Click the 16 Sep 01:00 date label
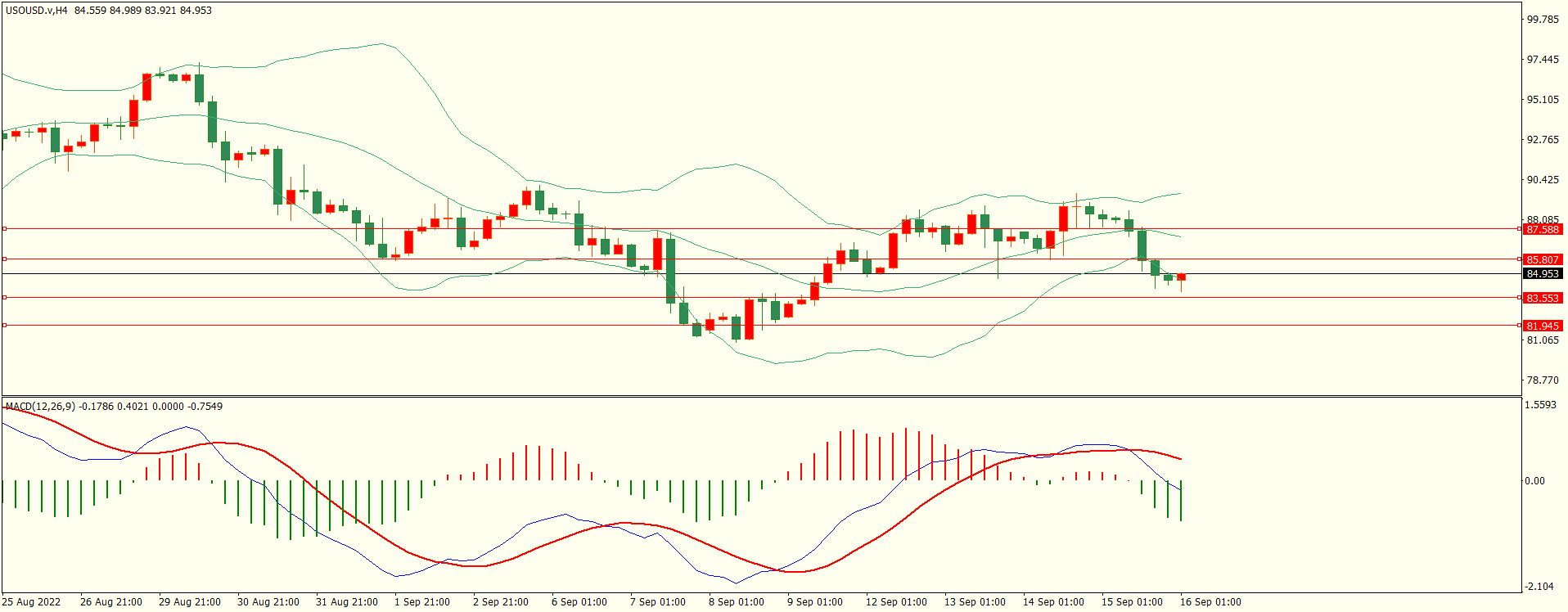Viewport: 1568px width, 612px height. point(1210,602)
